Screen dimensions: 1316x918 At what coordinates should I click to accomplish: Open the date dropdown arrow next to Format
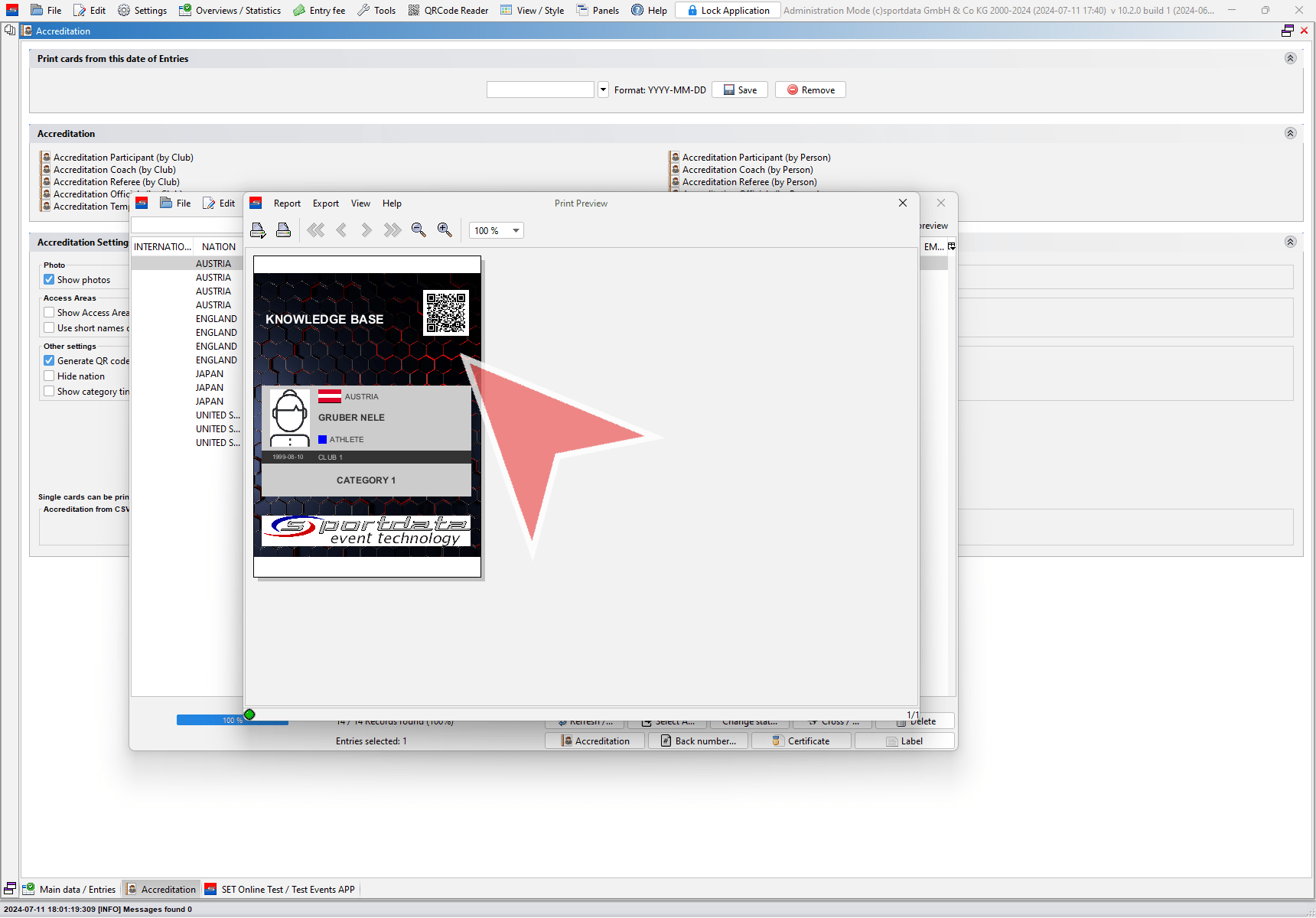603,90
